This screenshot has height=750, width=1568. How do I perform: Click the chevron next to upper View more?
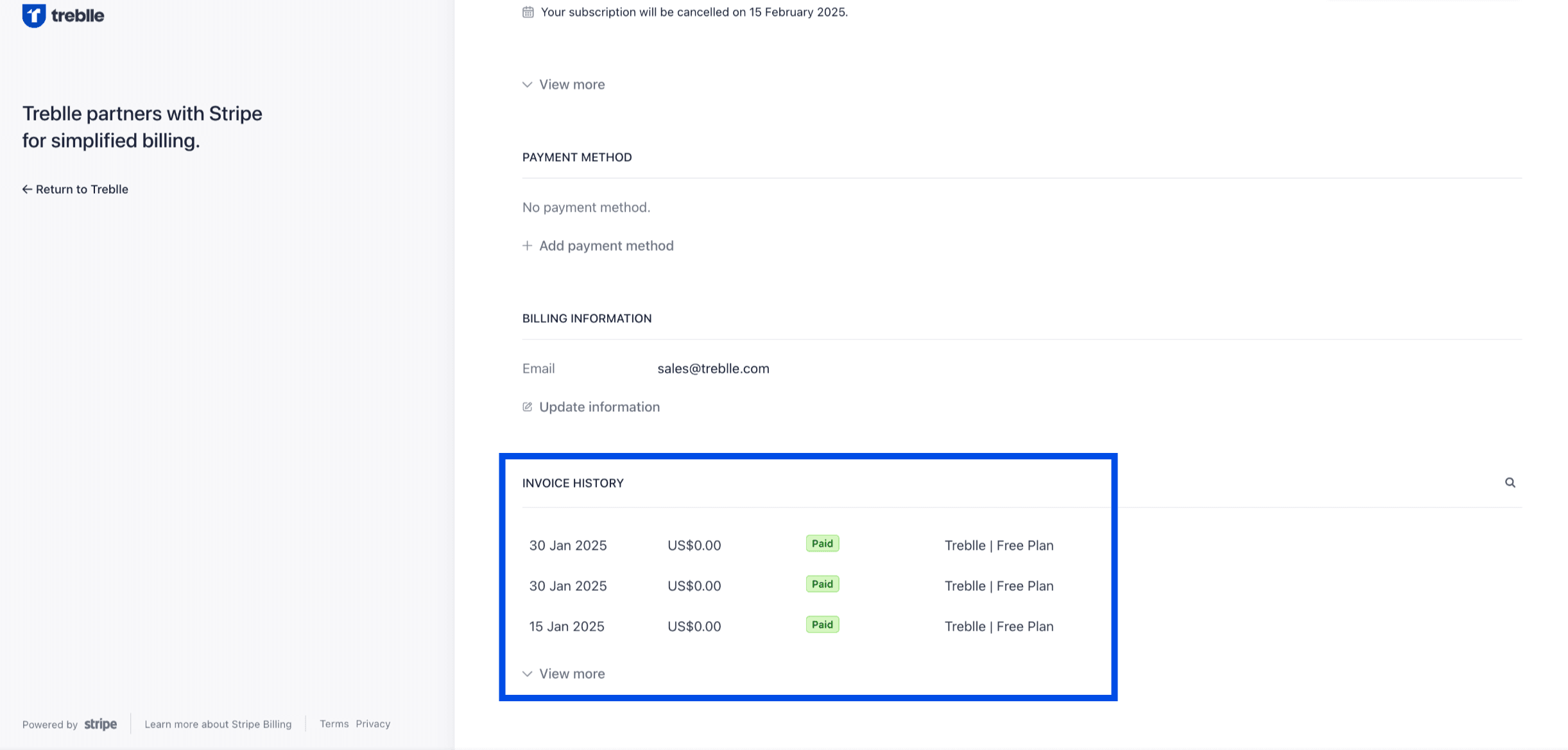pyautogui.click(x=527, y=84)
